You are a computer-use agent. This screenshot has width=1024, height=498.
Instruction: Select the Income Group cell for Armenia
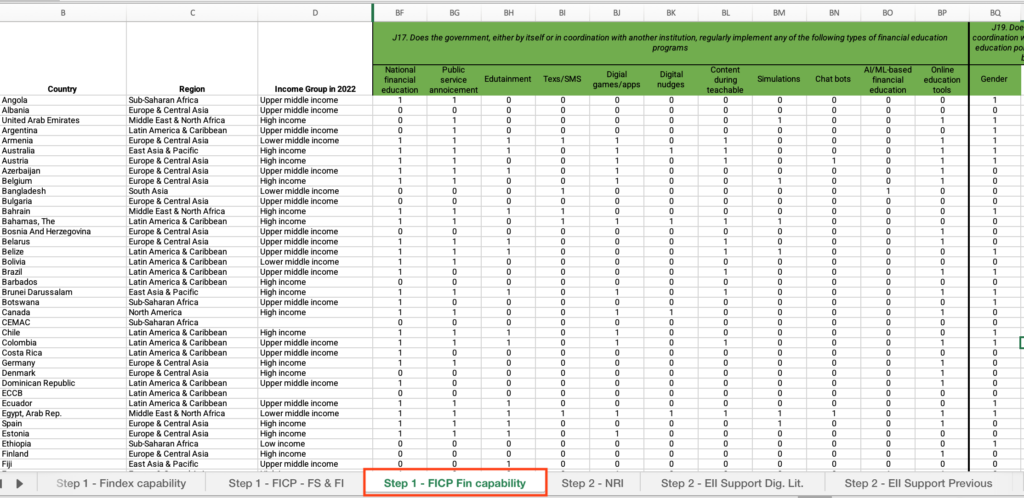point(315,140)
